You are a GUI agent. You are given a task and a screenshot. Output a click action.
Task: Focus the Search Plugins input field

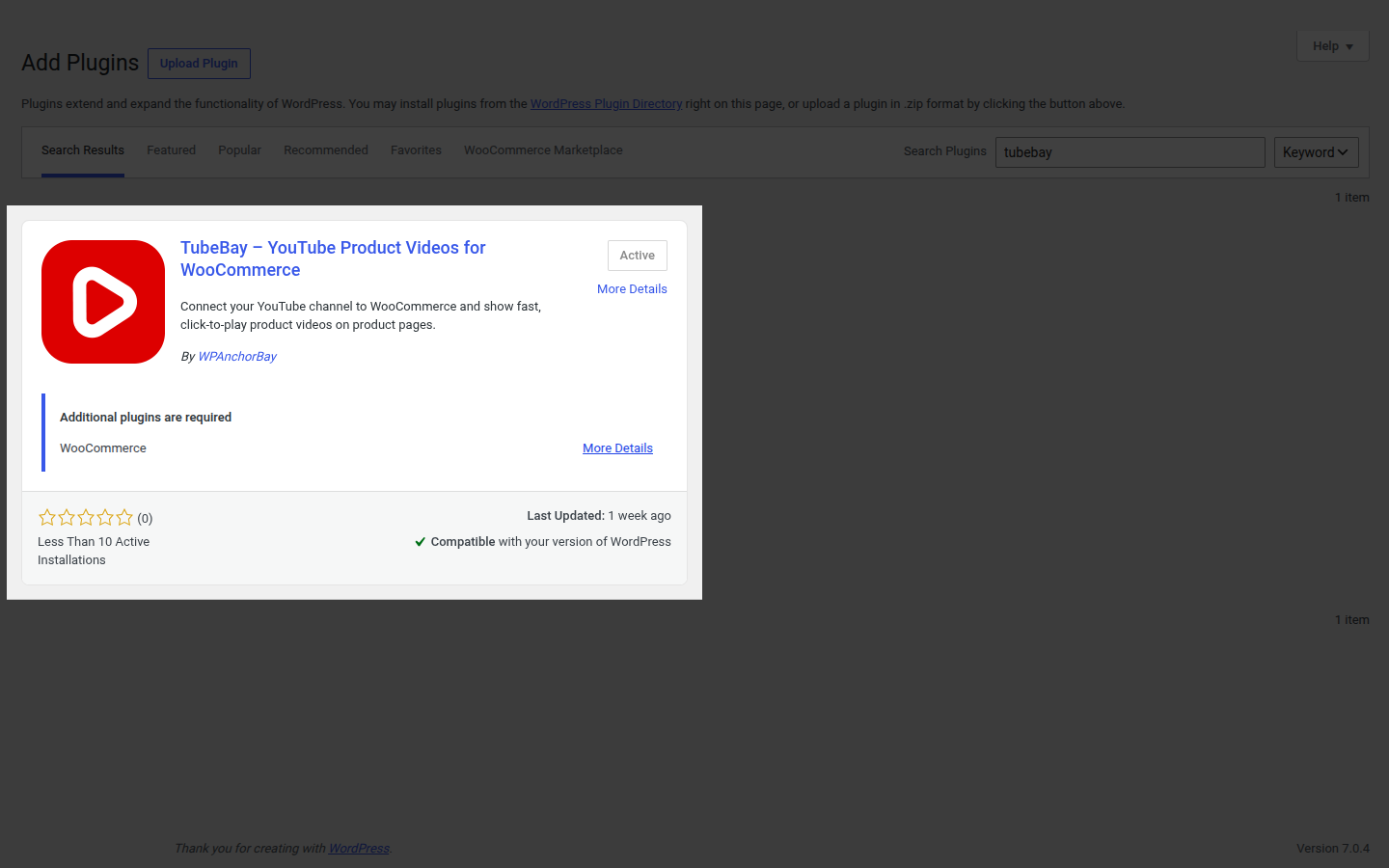pyautogui.click(x=1130, y=152)
